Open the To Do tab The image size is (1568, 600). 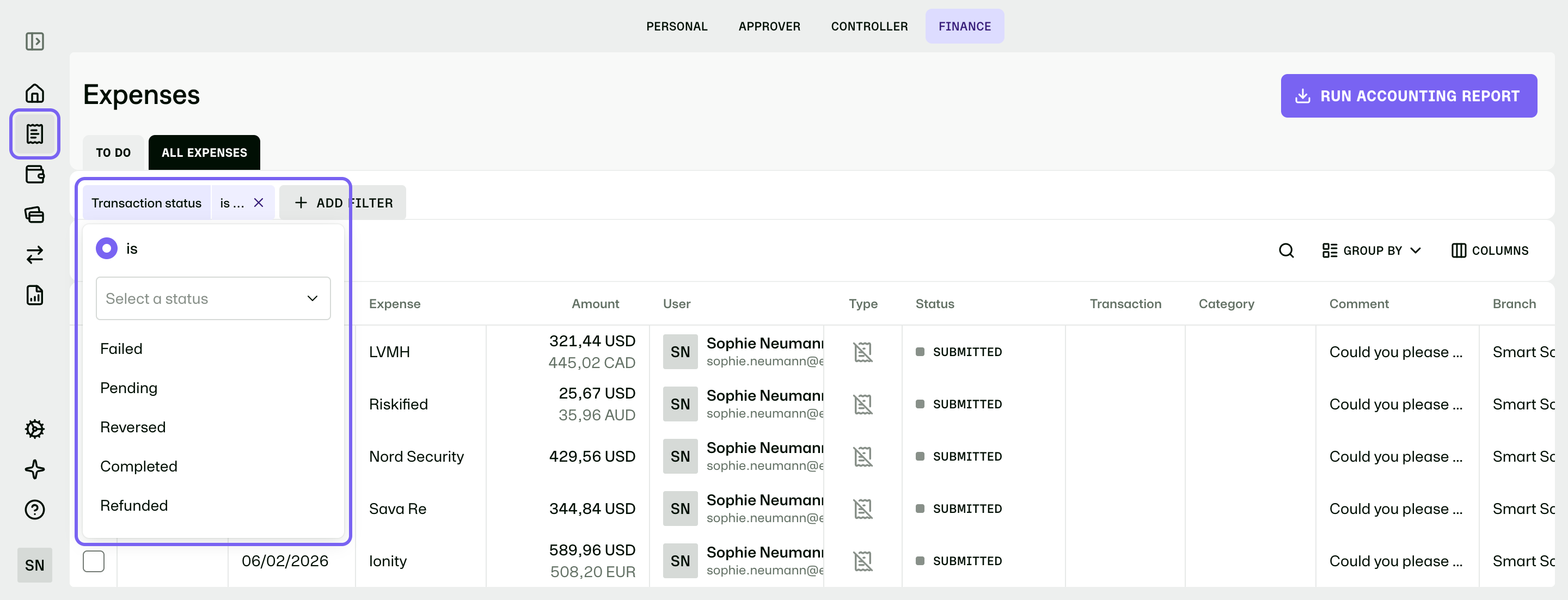coord(113,153)
